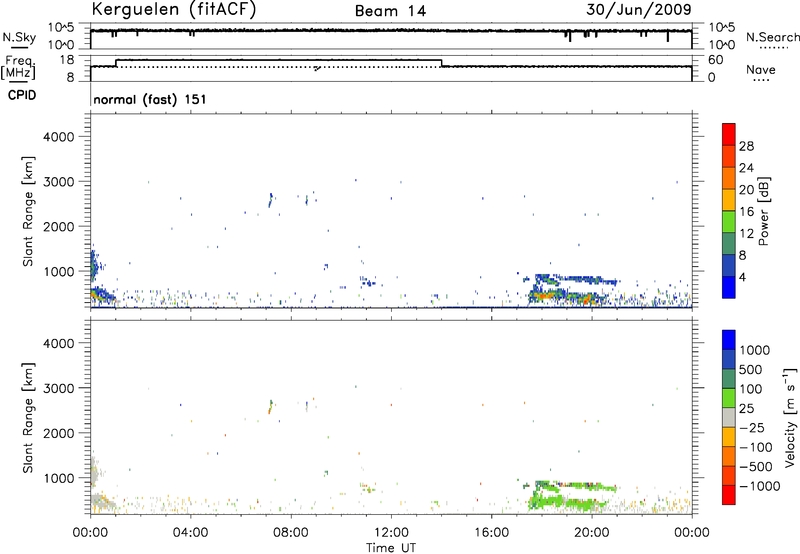Click the '04:00' time axis label
The height and width of the screenshot is (554, 800).
tap(190, 533)
